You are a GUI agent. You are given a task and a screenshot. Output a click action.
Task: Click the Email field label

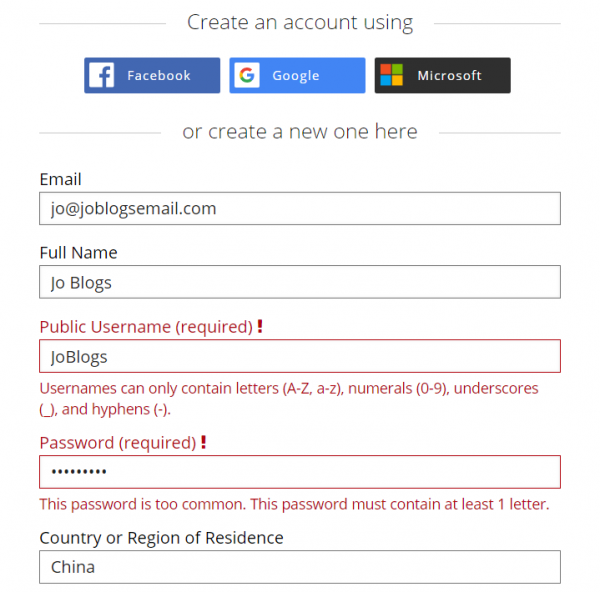pos(60,180)
